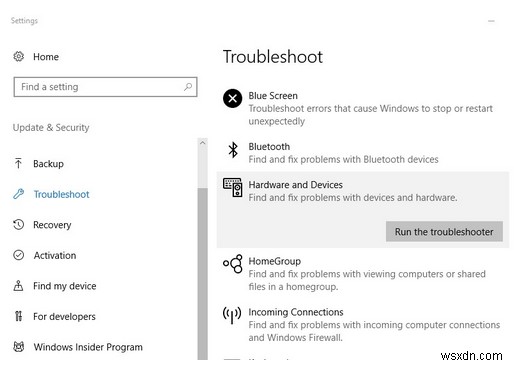Click the Update & Security heading

pyautogui.click(x=51, y=127)
